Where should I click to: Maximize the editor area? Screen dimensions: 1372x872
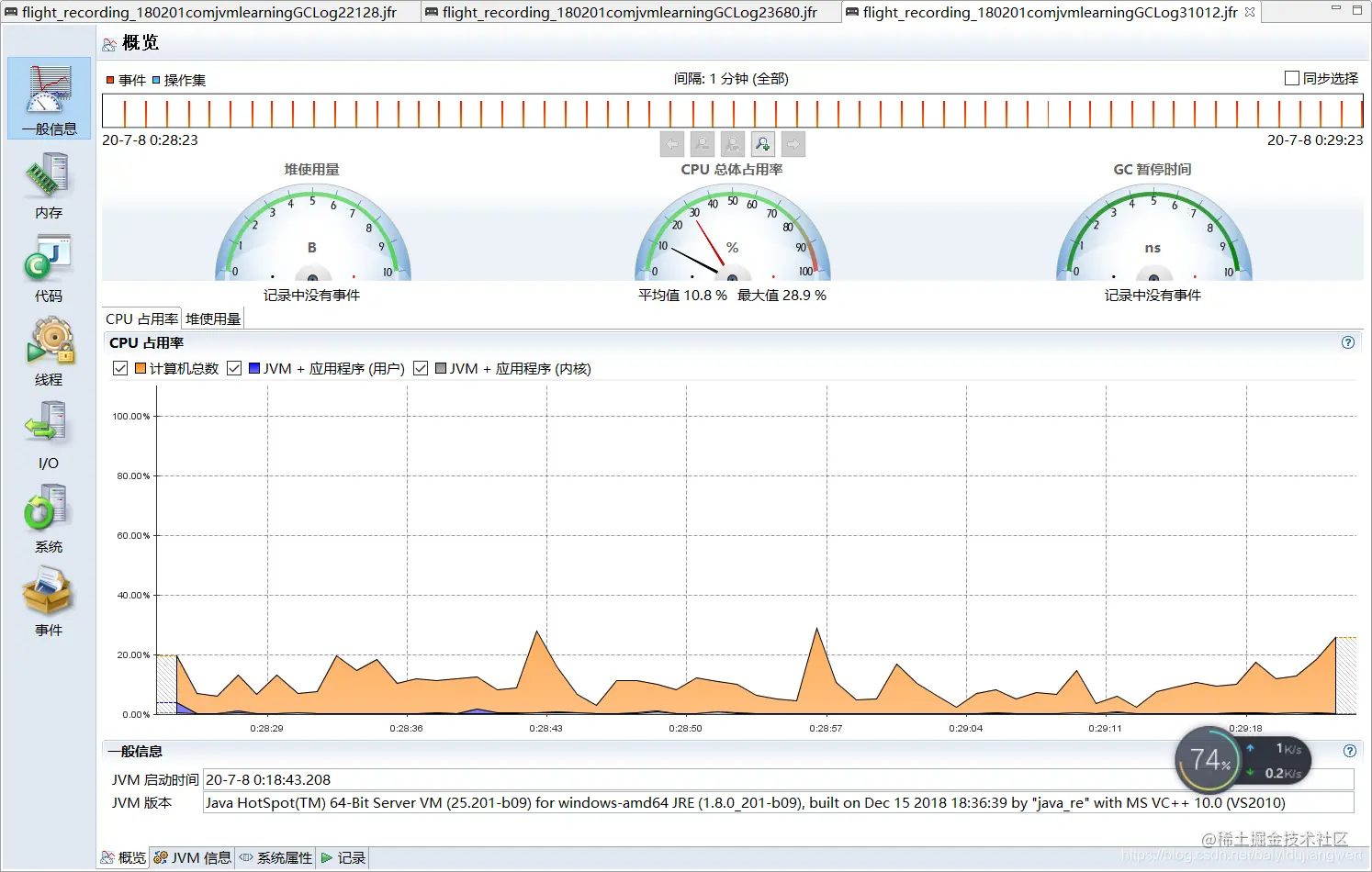pyautogui.click(x=1357, y=10)
